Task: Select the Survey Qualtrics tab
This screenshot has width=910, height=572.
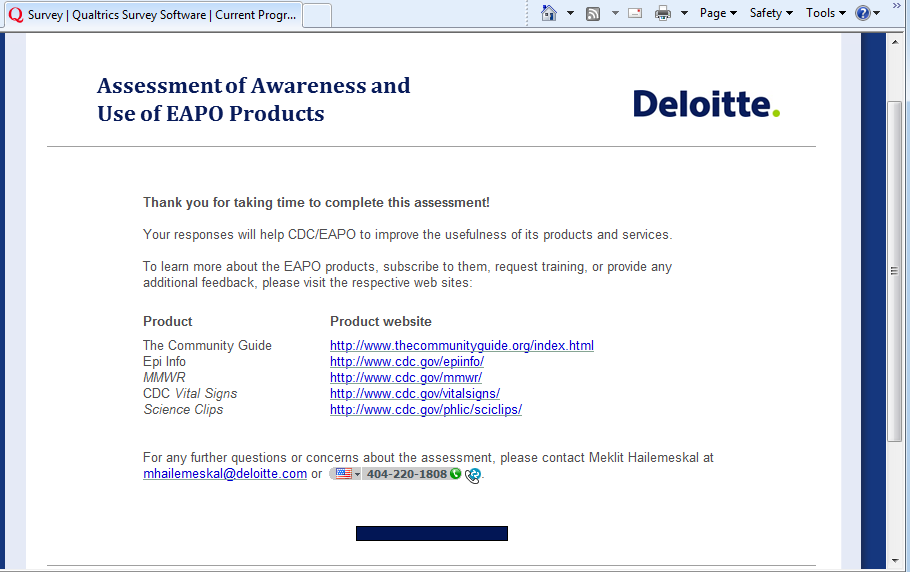Action: (153, 15)
